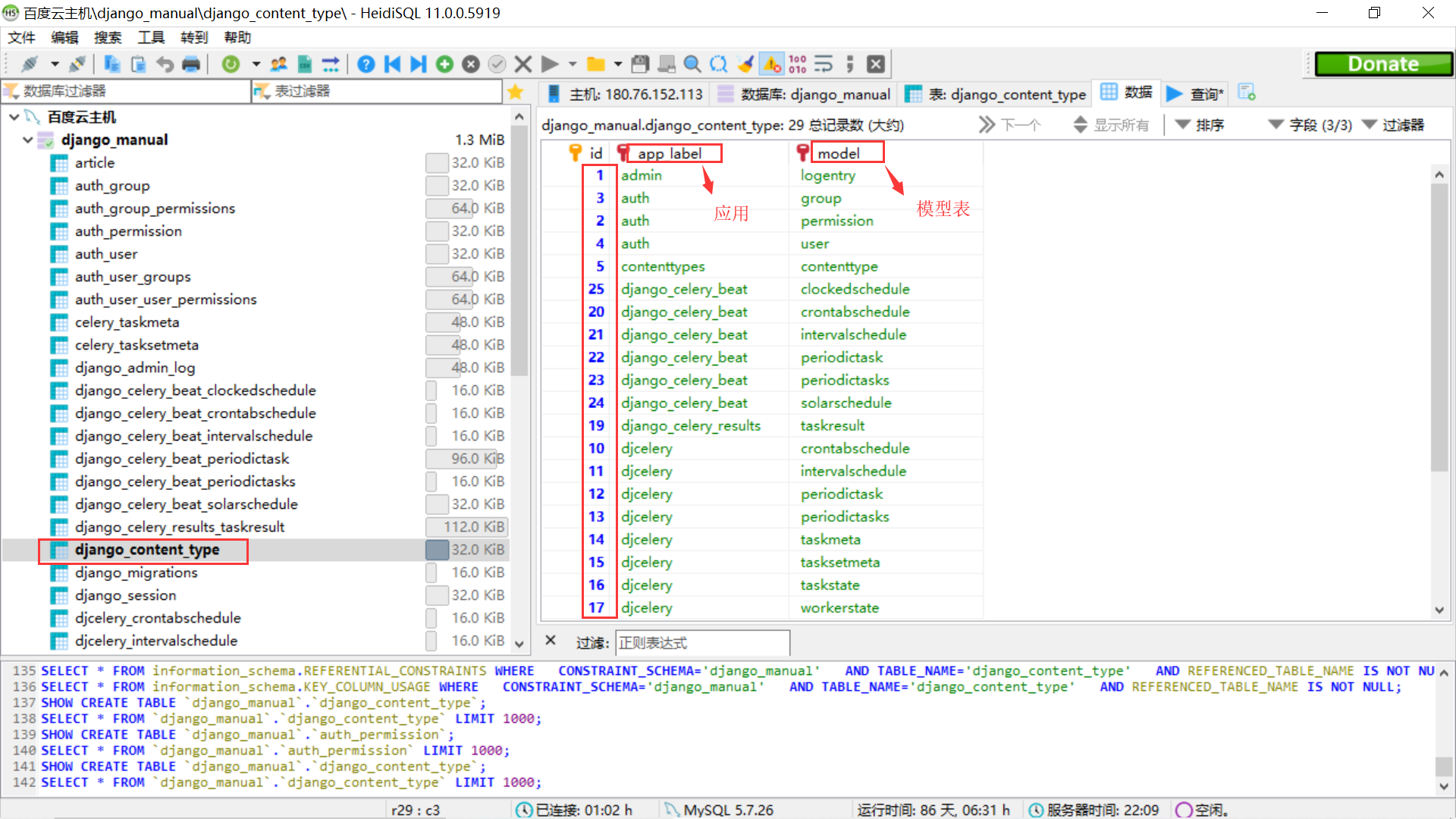This screenshot has height=819, width=1456.
Task: Toggle the binary 100/010 display icon
Action: (x=798, y=64)
